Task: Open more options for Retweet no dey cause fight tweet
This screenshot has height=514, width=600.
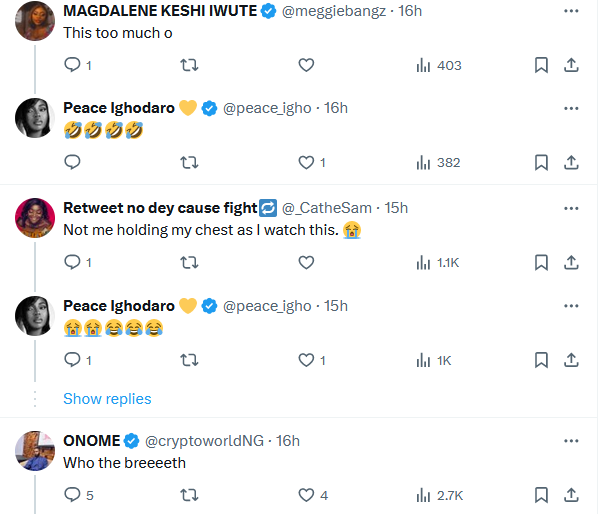Action: (571, 208)
